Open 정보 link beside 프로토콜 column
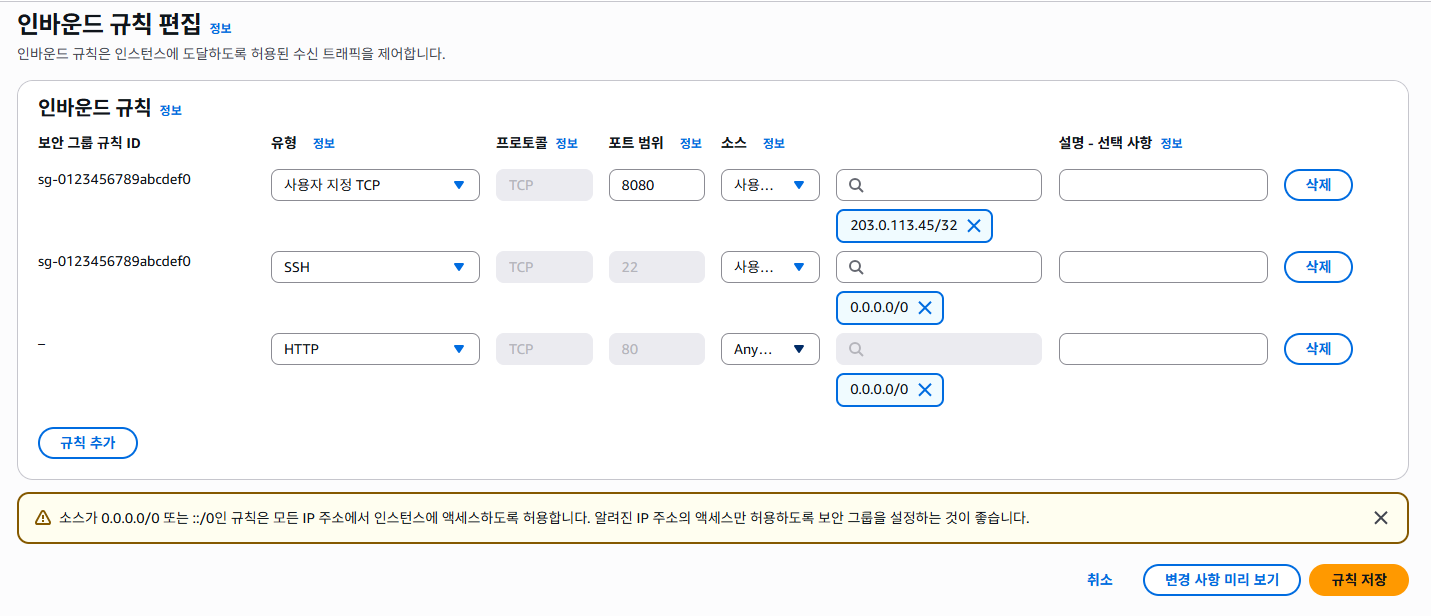The height and width of the screenshot is (616, 1431). [567, 144]
